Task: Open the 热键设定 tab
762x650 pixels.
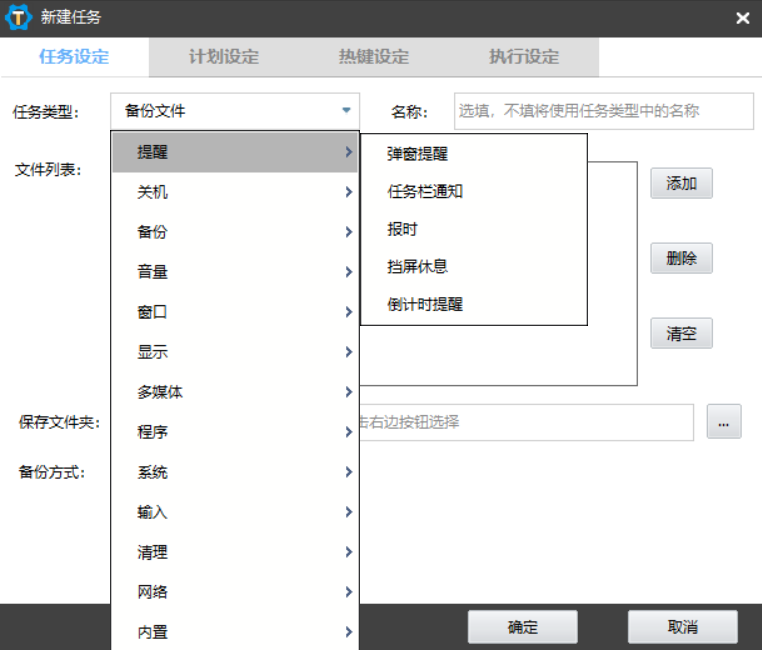Action: click(374, 57)
